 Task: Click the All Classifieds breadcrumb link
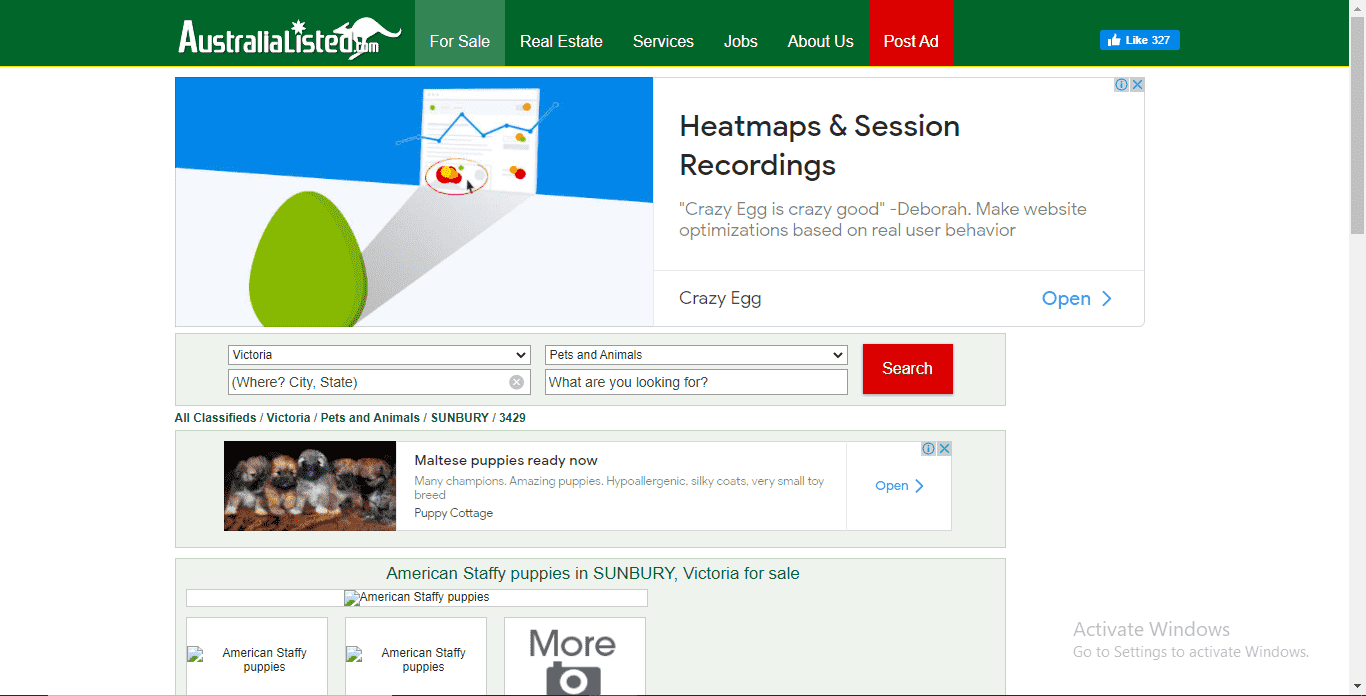coord(215,418)
